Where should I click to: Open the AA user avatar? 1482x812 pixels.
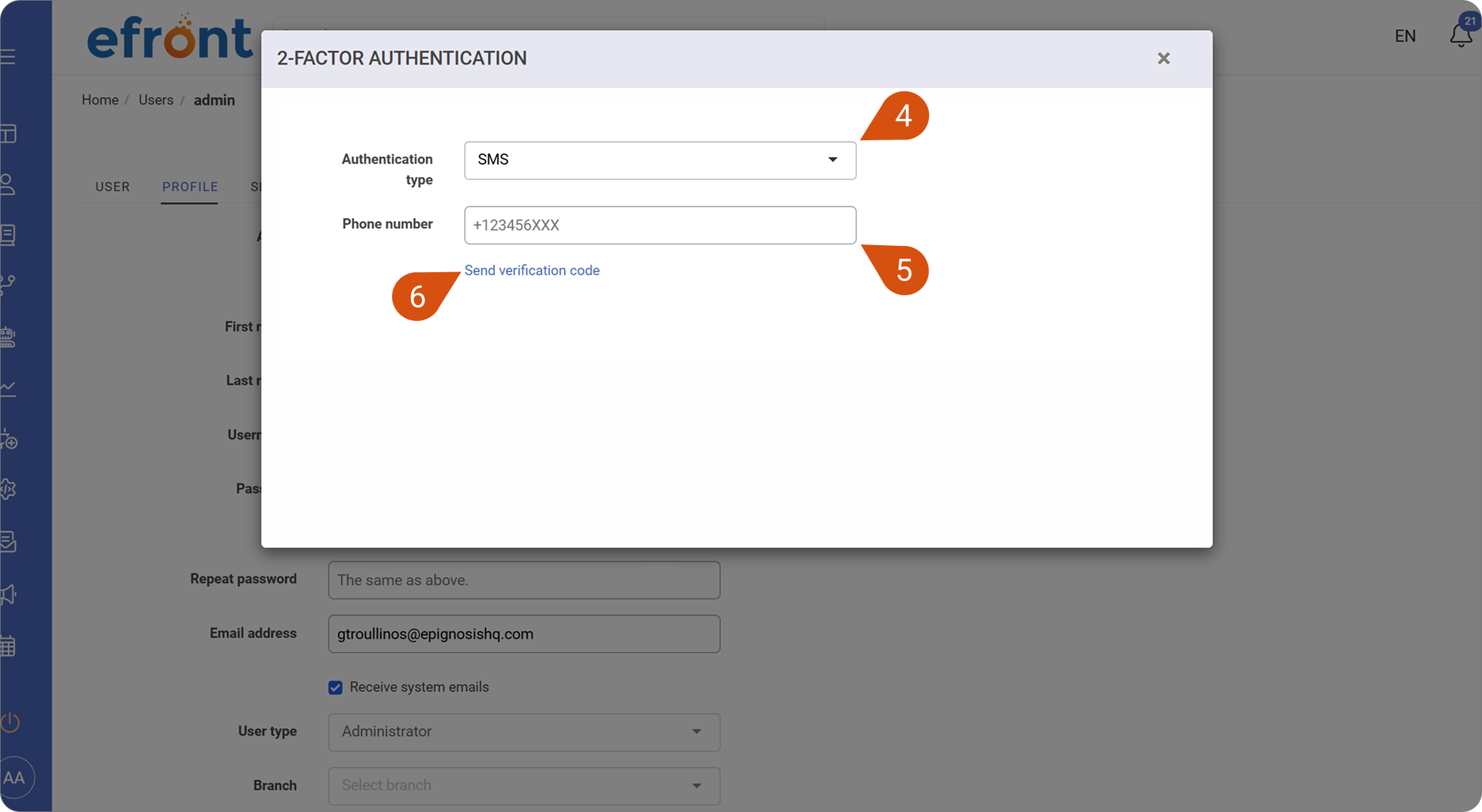click(x=14, y=777)
